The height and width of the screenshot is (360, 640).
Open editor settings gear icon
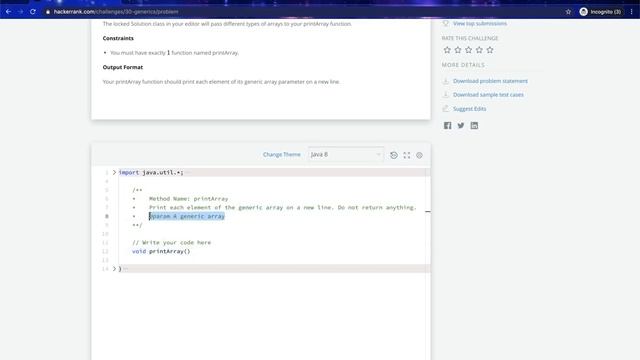419,155
